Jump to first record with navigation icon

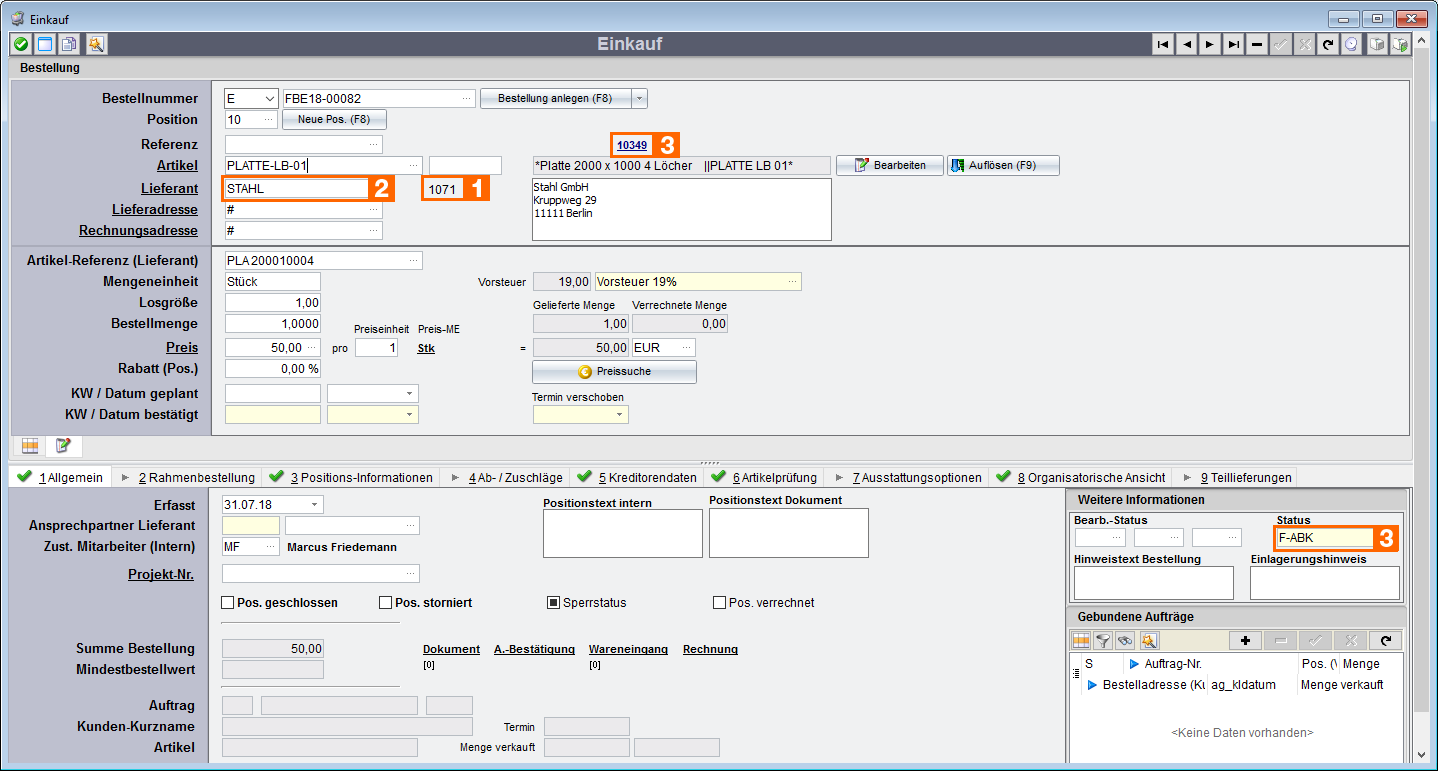click(x=1163, y=44)
